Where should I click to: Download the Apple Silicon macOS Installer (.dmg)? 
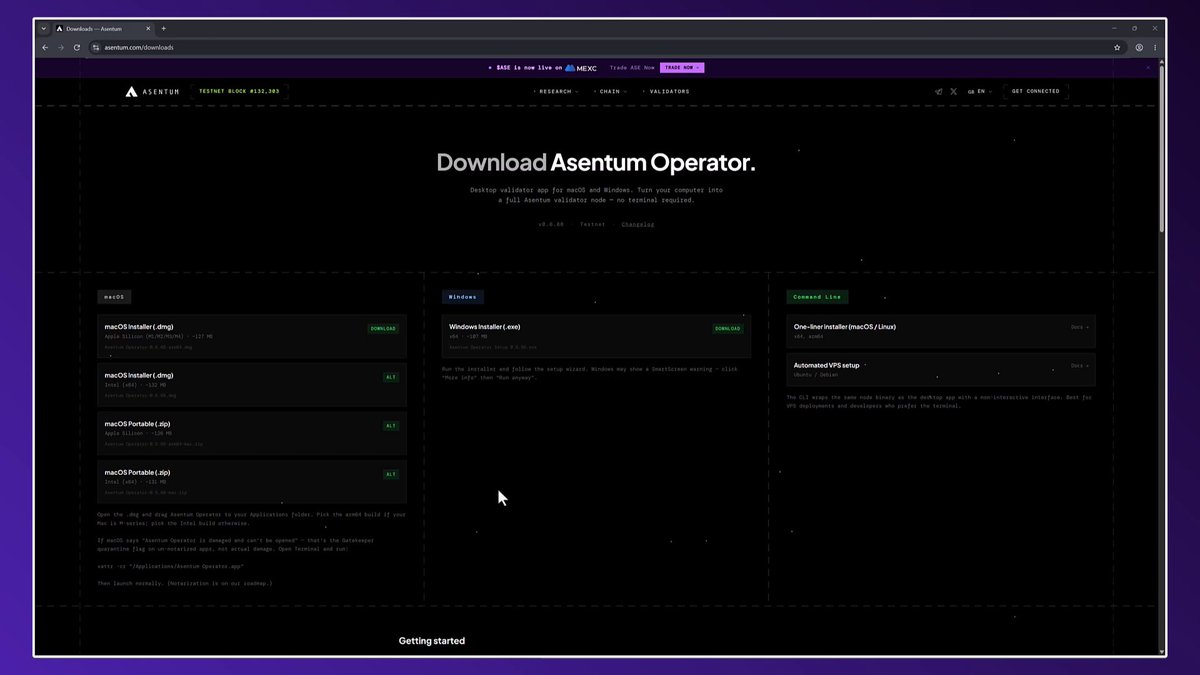pos(384,328)
